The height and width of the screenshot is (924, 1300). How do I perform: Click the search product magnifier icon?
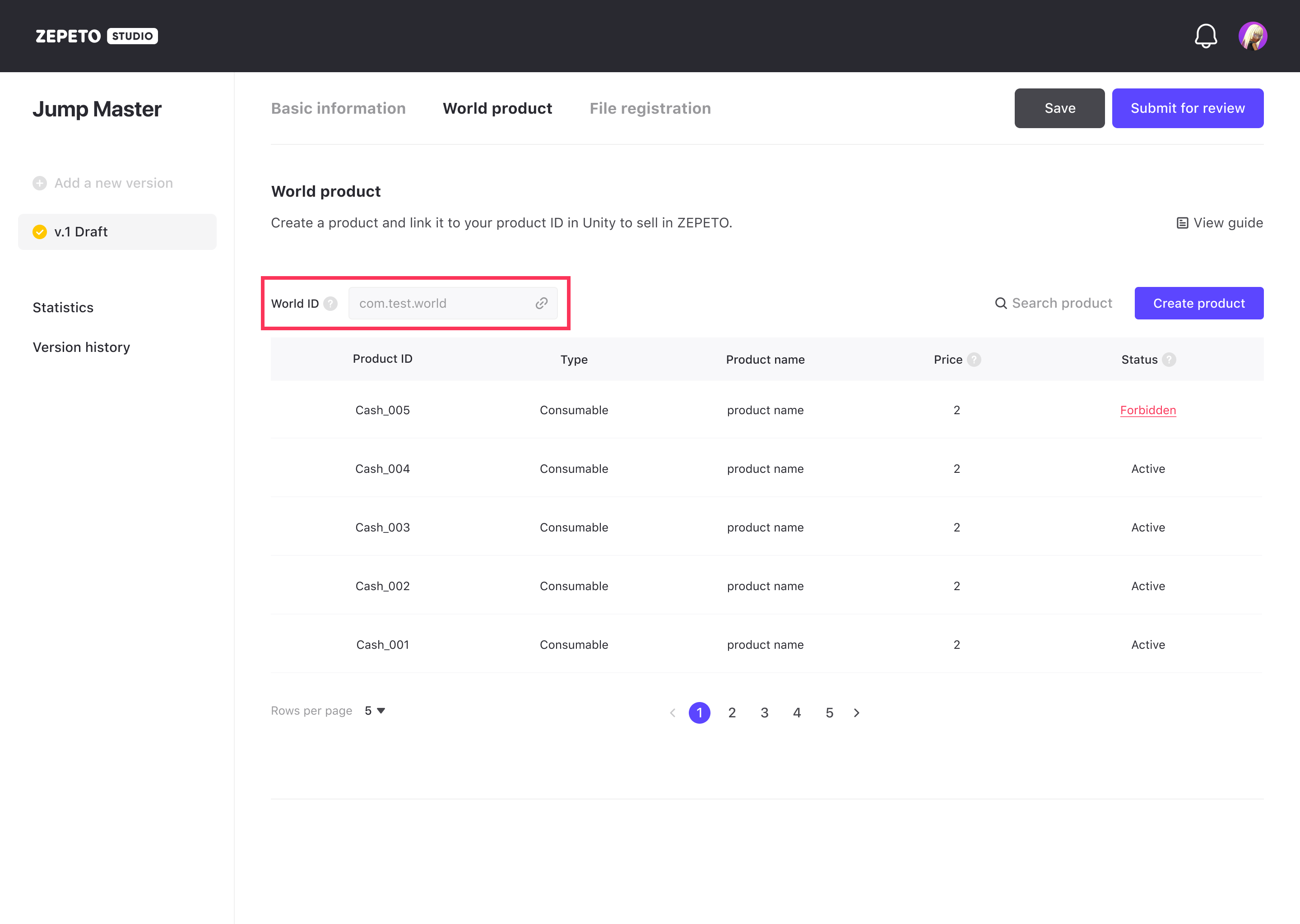pos(1000,303)
